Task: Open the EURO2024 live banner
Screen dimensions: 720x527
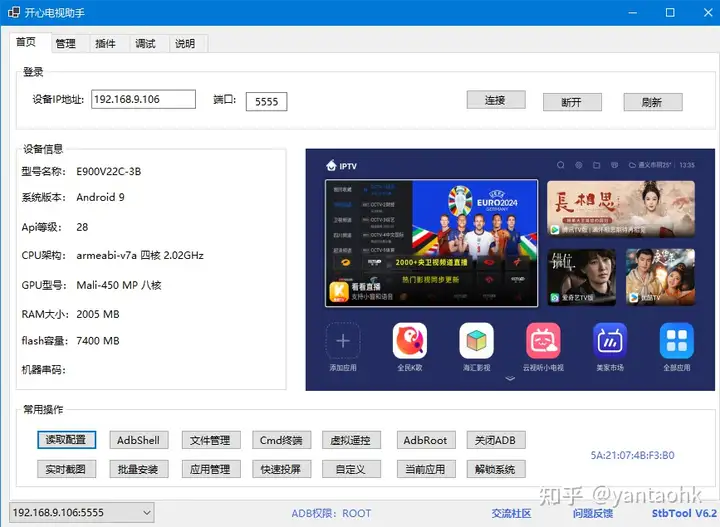Action: point(431,243)
